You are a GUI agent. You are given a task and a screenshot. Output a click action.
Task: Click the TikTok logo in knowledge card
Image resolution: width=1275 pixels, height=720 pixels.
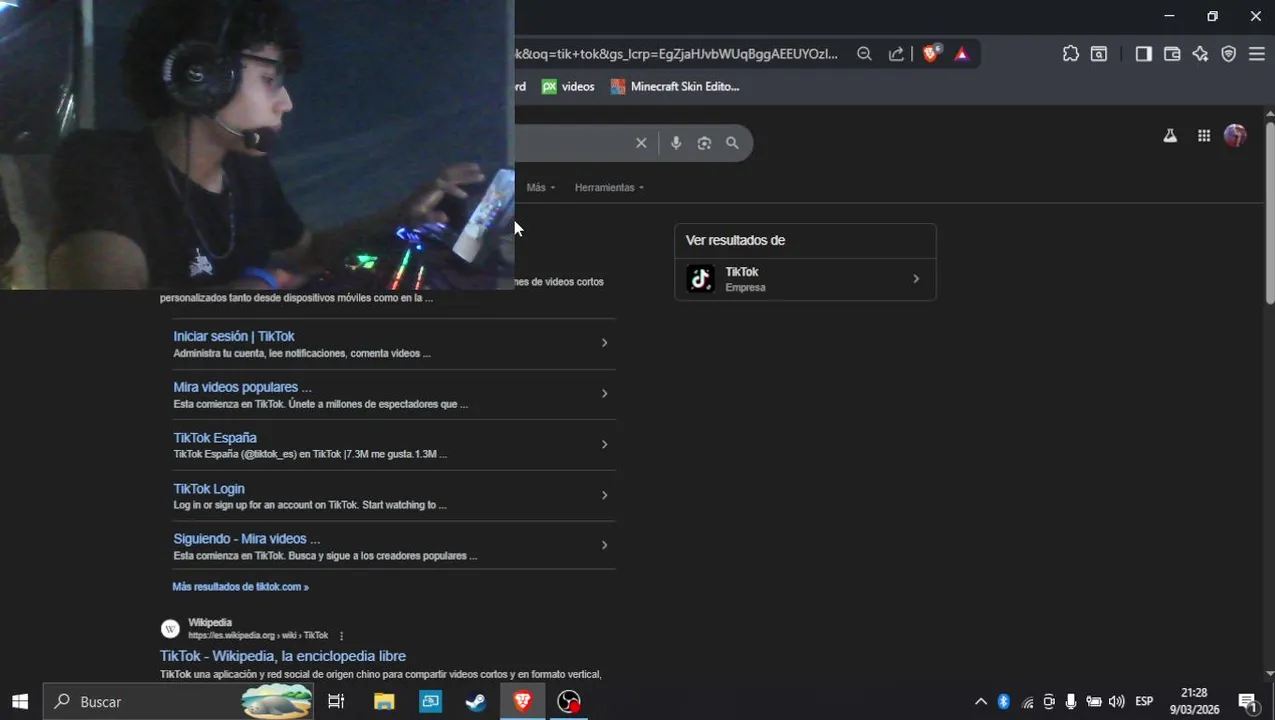[x=700, y=279]
